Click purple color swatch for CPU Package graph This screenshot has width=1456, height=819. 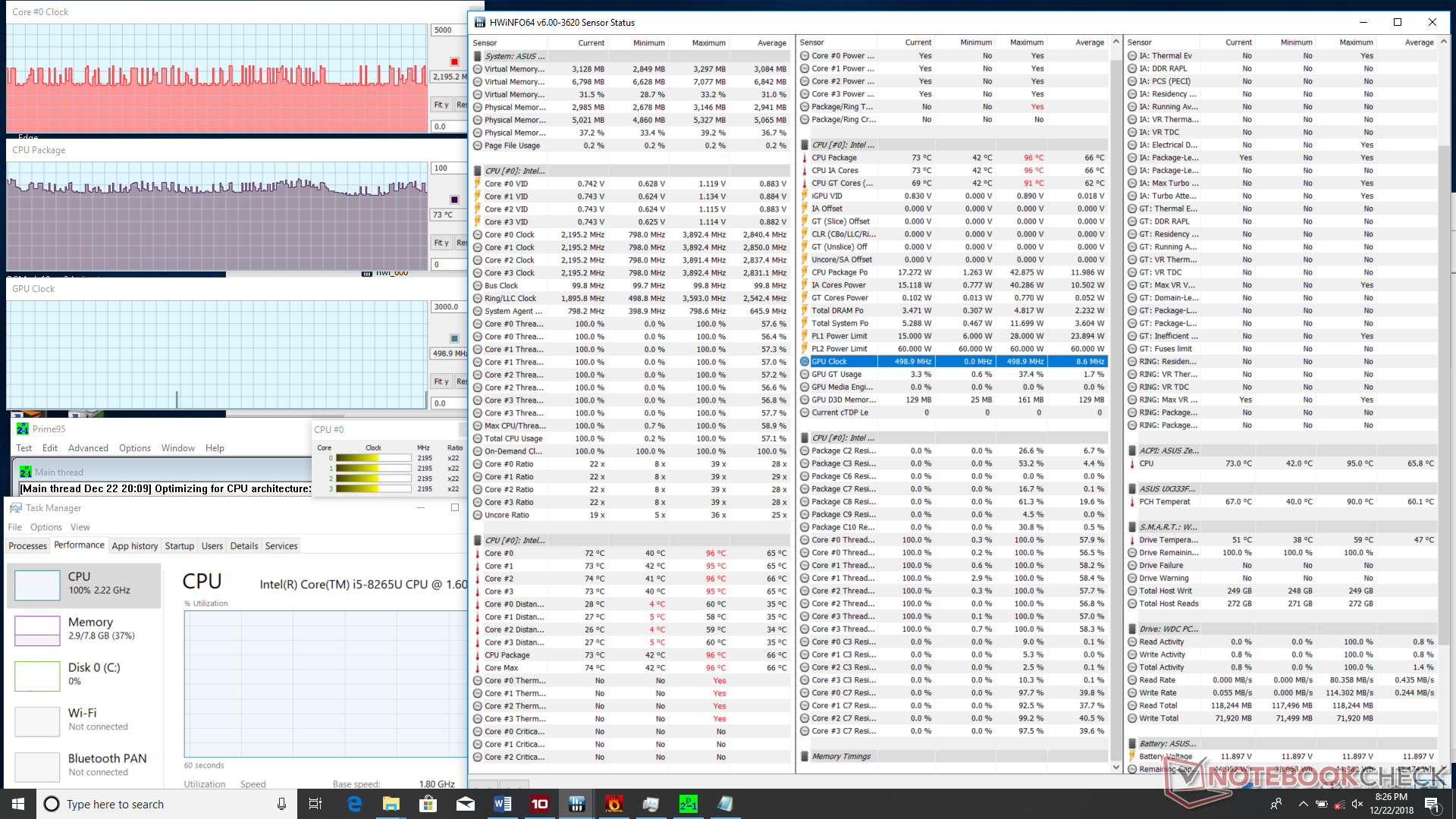coord(454,199)
